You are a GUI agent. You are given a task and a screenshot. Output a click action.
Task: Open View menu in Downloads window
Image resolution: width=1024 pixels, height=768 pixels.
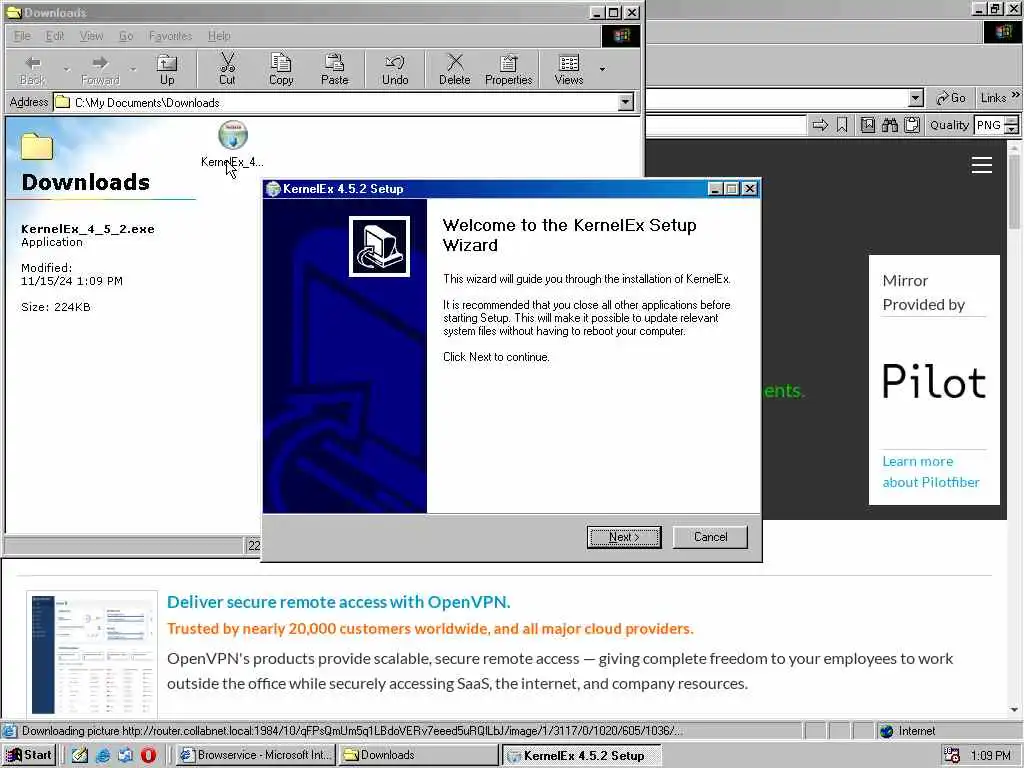(x=91, y=36)
